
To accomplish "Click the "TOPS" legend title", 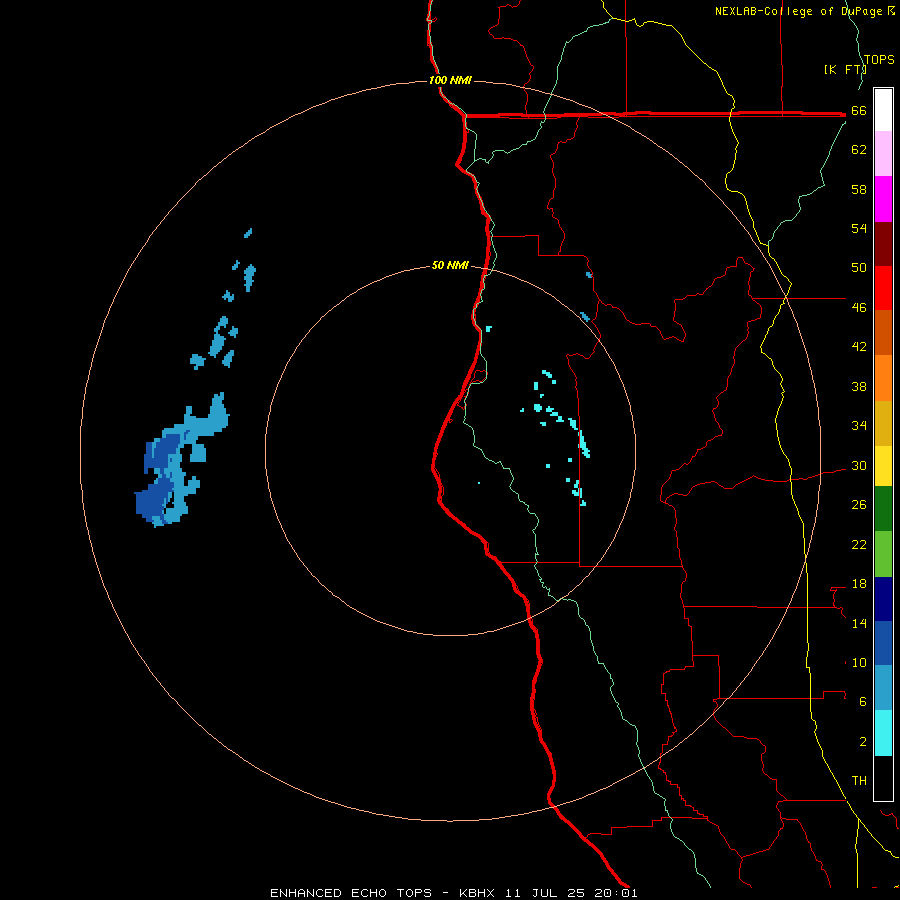I will 879,59.
